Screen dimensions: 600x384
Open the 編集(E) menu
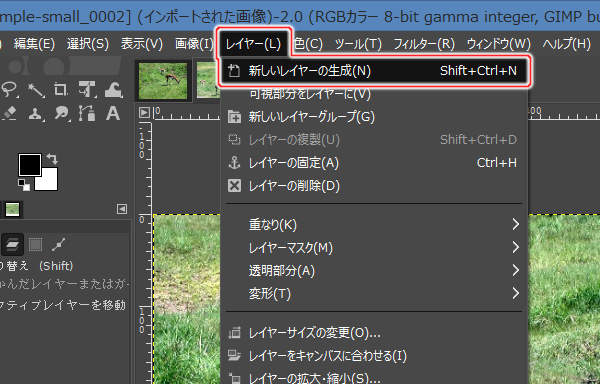34,44
